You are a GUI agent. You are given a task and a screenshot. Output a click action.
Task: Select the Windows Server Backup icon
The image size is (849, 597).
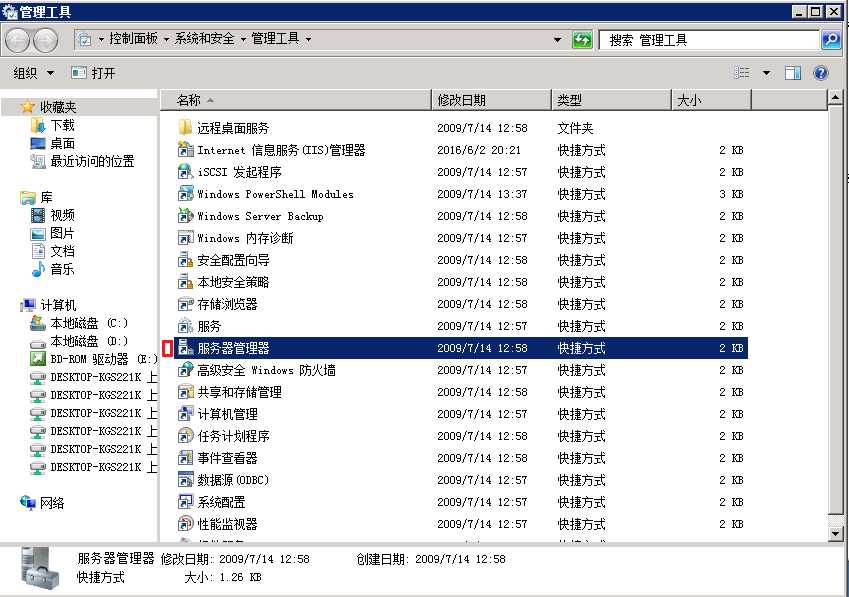[185, 216]
